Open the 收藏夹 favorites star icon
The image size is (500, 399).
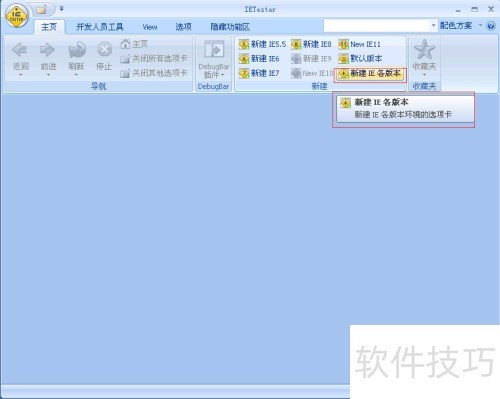tap(424, 49)
